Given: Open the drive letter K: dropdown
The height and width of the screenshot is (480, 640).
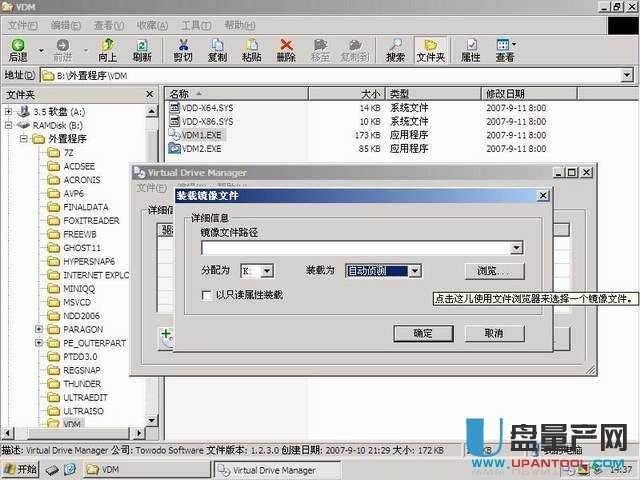Looking at the screenshot, I should click(x=267, y=271).
